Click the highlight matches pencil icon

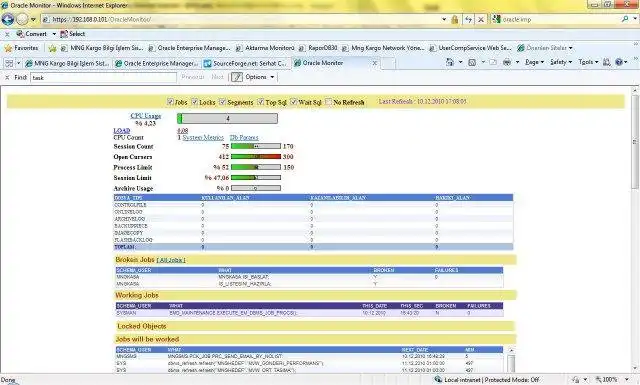click(x=237, y=77)
